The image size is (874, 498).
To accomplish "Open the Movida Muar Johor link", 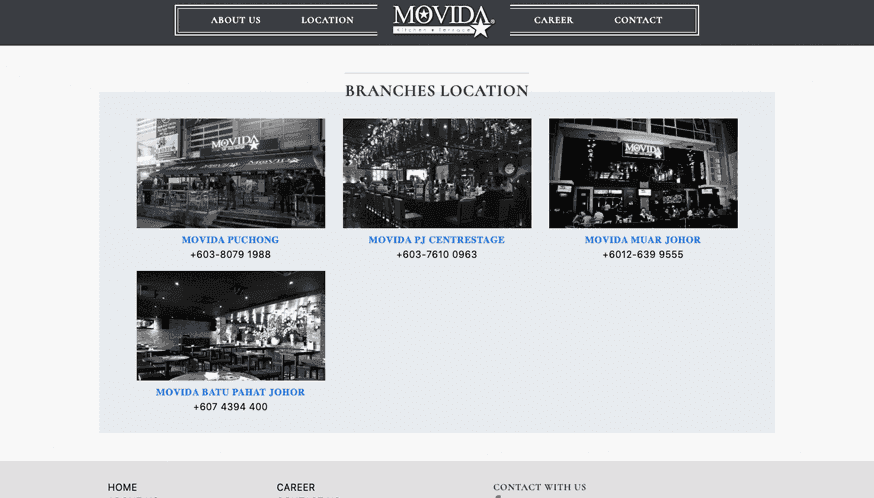I will [x=642, y=240].
